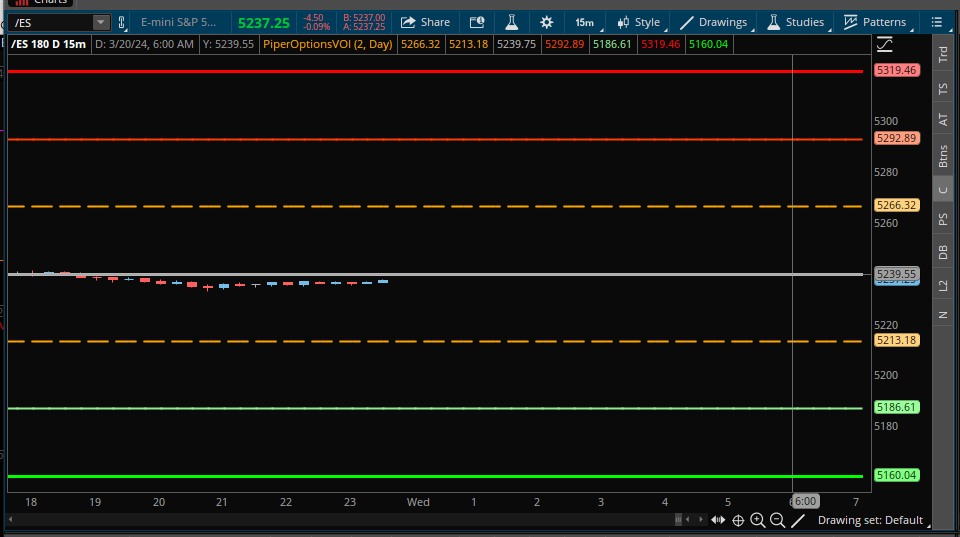This screenshot has width=960, height=537.
Task: Click the 5319.46 price axis label
Action: point(896,70)
